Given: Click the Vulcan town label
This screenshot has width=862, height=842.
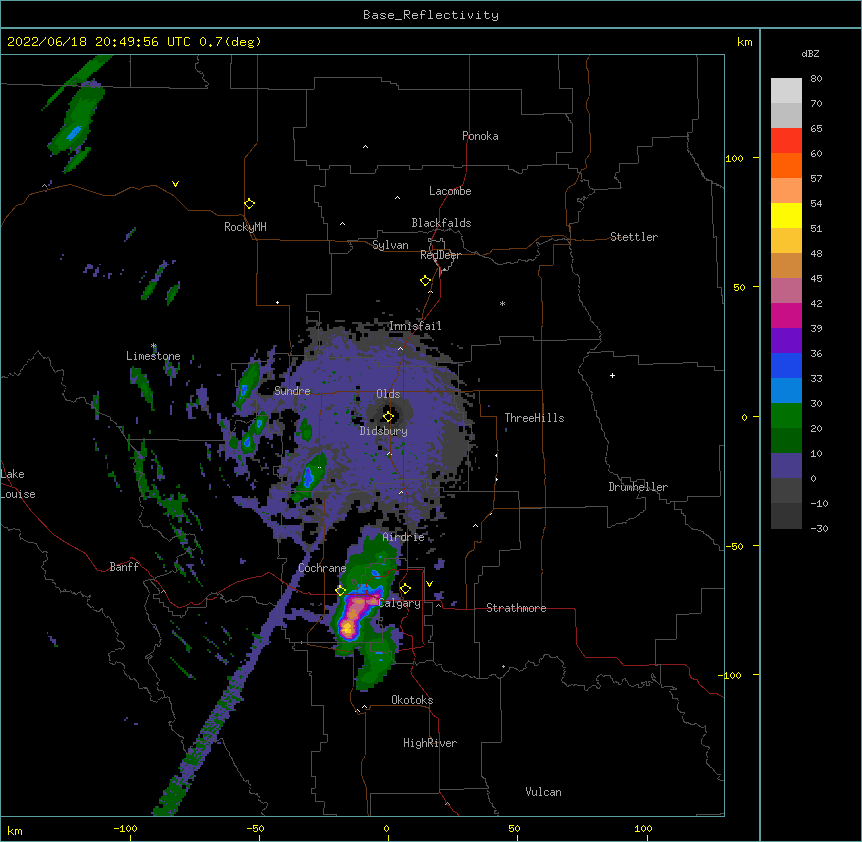Looking at the screenshot, I should click(543, 792).
